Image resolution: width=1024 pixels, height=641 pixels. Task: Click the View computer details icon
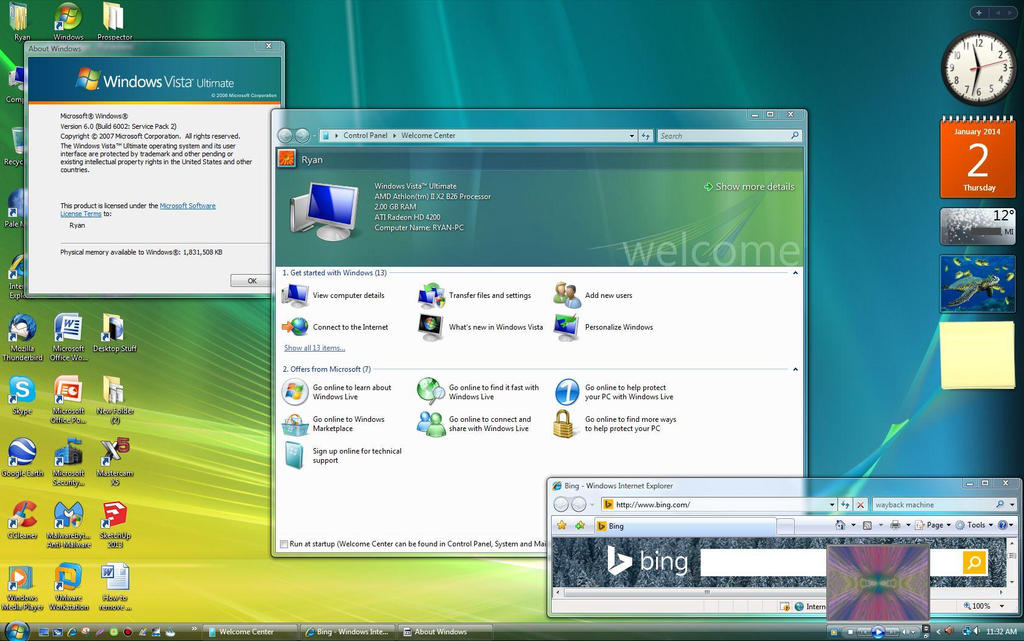tap(295, 295)
